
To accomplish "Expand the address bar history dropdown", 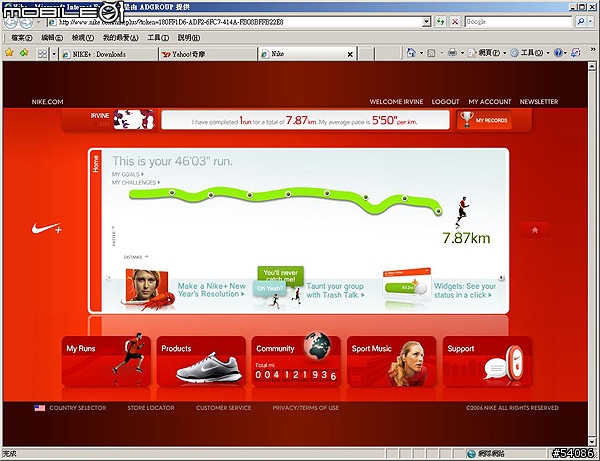I will 427,22.
